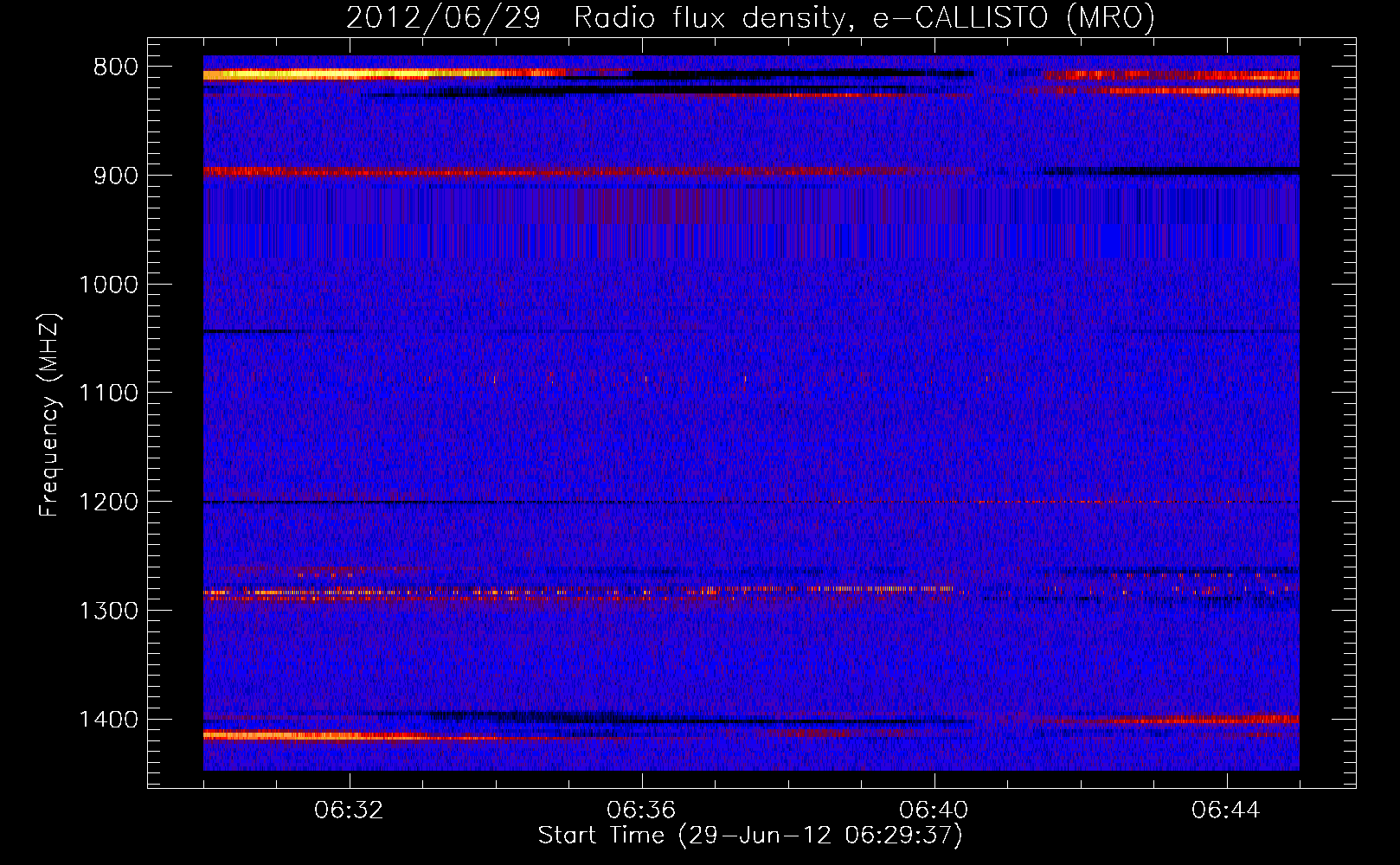Click the '1300' frequency axis label
The image size is (1400, 865).
point(108,611)
